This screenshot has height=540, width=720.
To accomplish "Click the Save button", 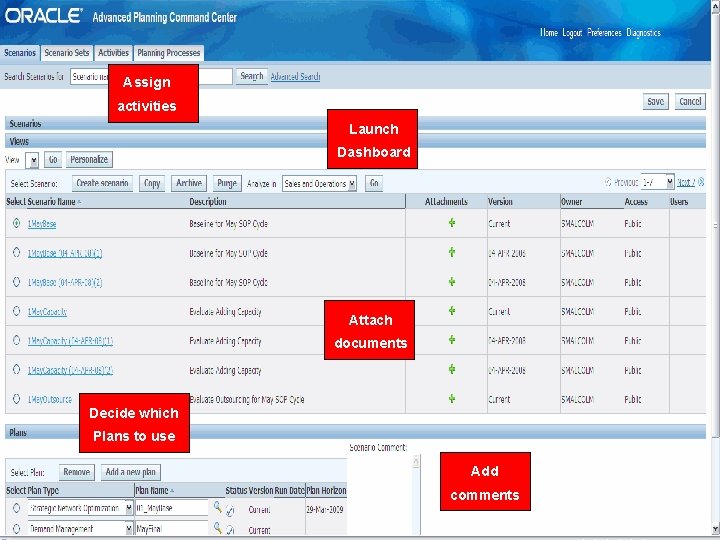I will 655,101.
